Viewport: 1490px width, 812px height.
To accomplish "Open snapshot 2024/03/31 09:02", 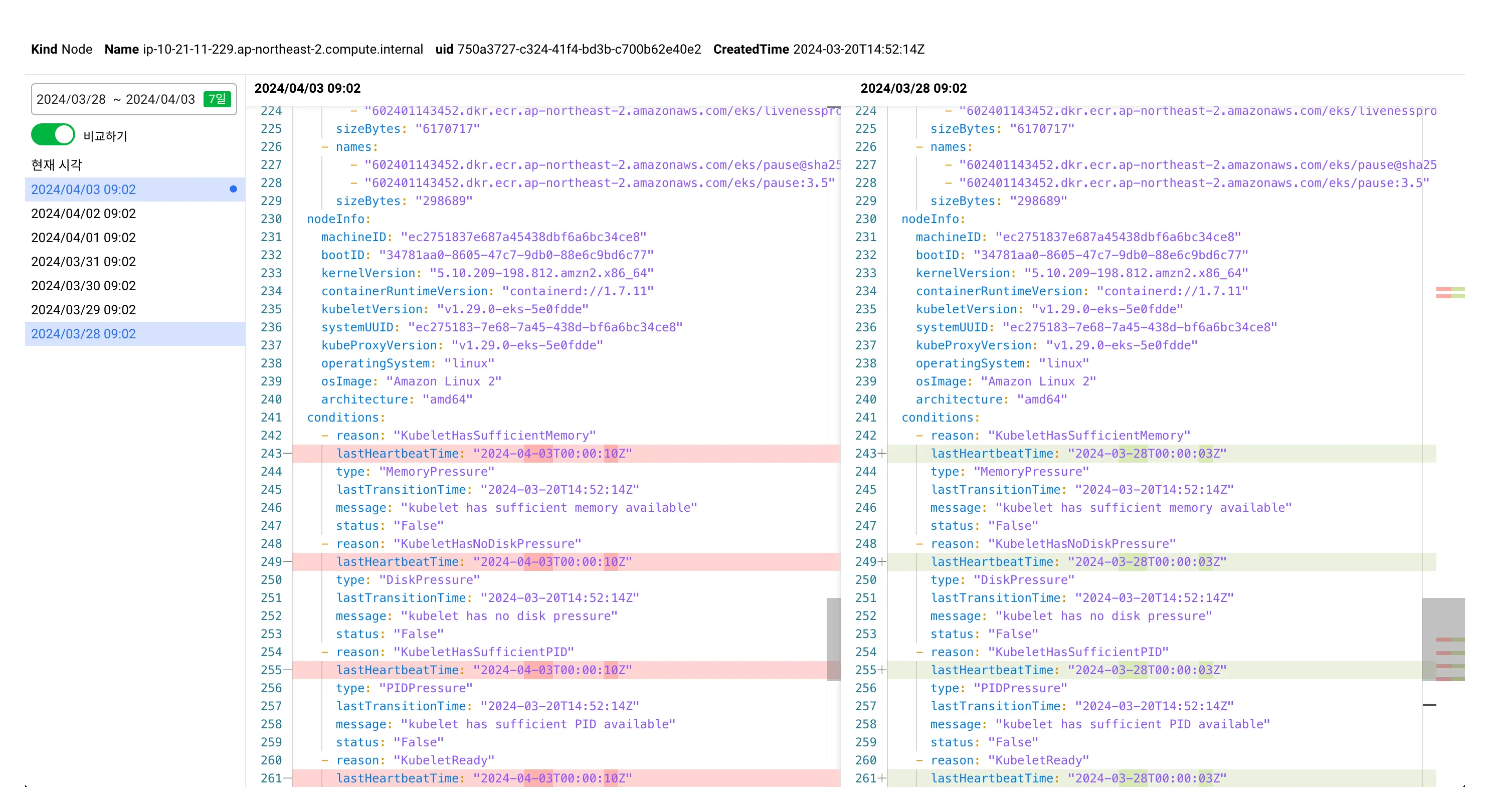I will click(x=83, y=262).
